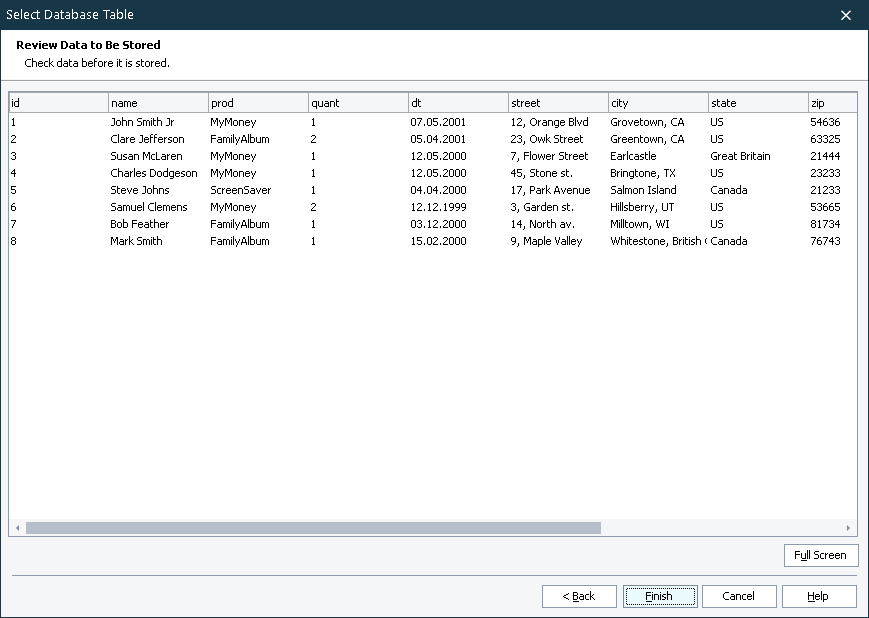Click the 'dt' column header

point(458,103)
